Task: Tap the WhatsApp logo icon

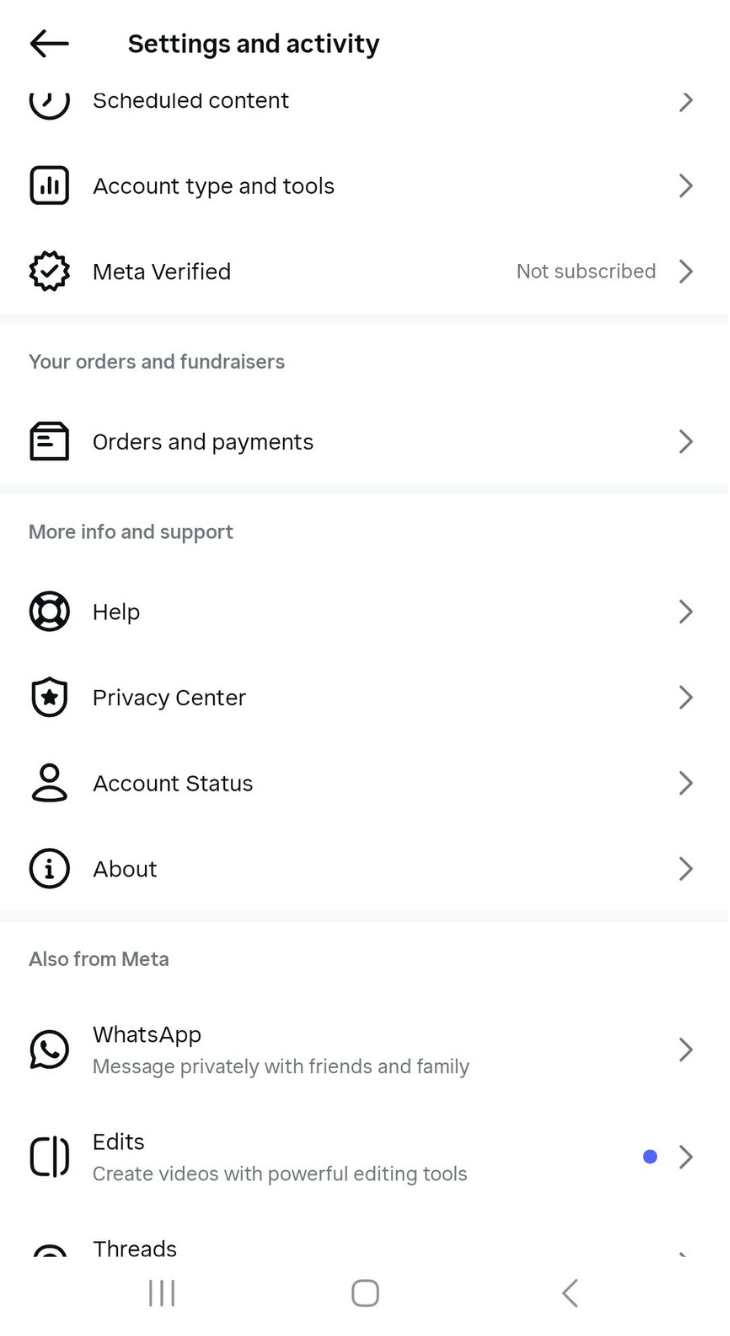Action: click(49, 1049)
